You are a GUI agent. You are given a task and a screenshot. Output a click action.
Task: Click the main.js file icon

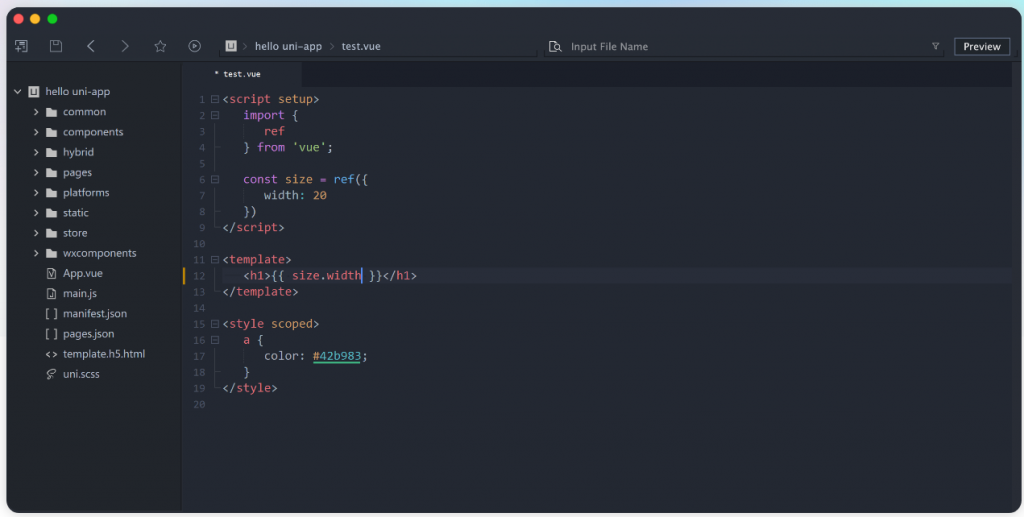pyautogui.click(x=52, y=294)
